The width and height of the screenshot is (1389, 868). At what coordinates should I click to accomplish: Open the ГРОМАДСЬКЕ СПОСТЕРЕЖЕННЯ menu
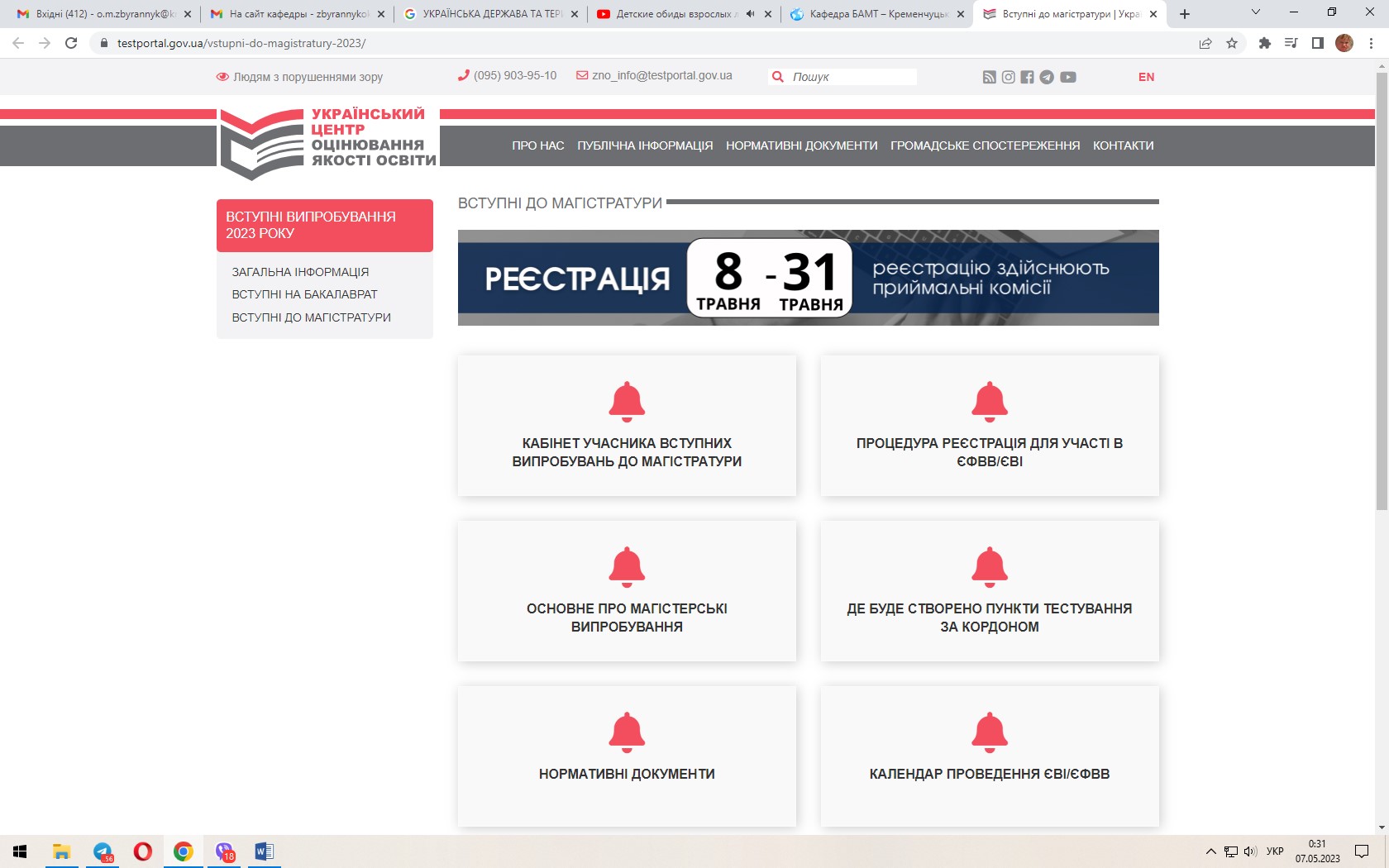tap(986, 145)
